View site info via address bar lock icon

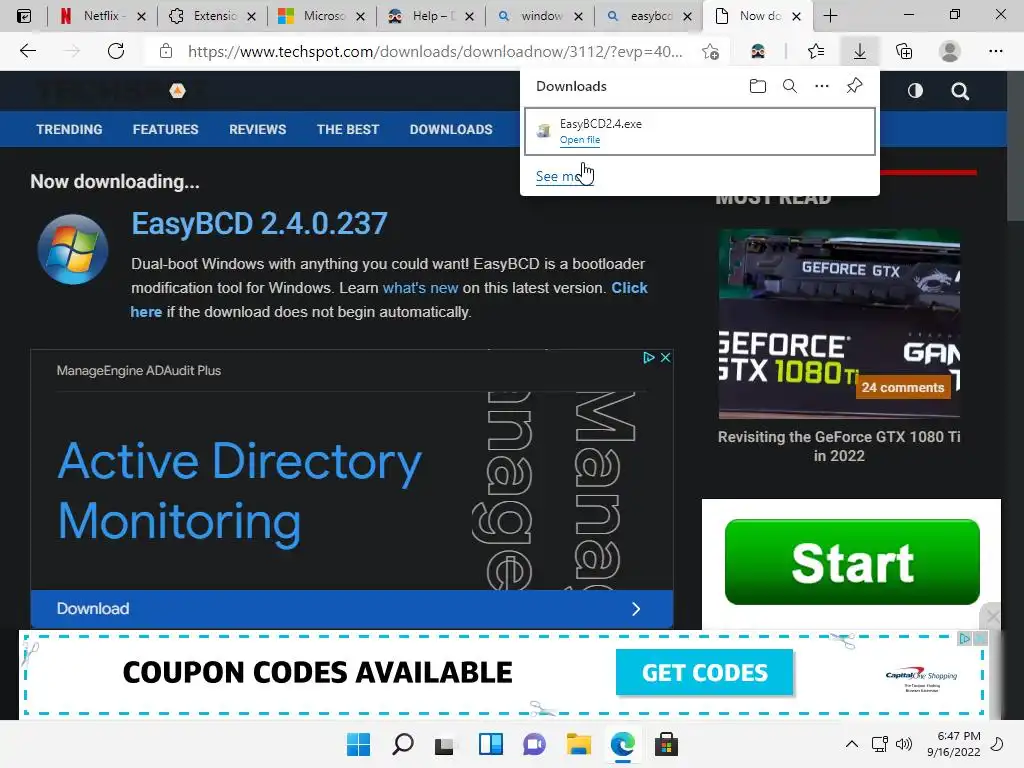166,51
